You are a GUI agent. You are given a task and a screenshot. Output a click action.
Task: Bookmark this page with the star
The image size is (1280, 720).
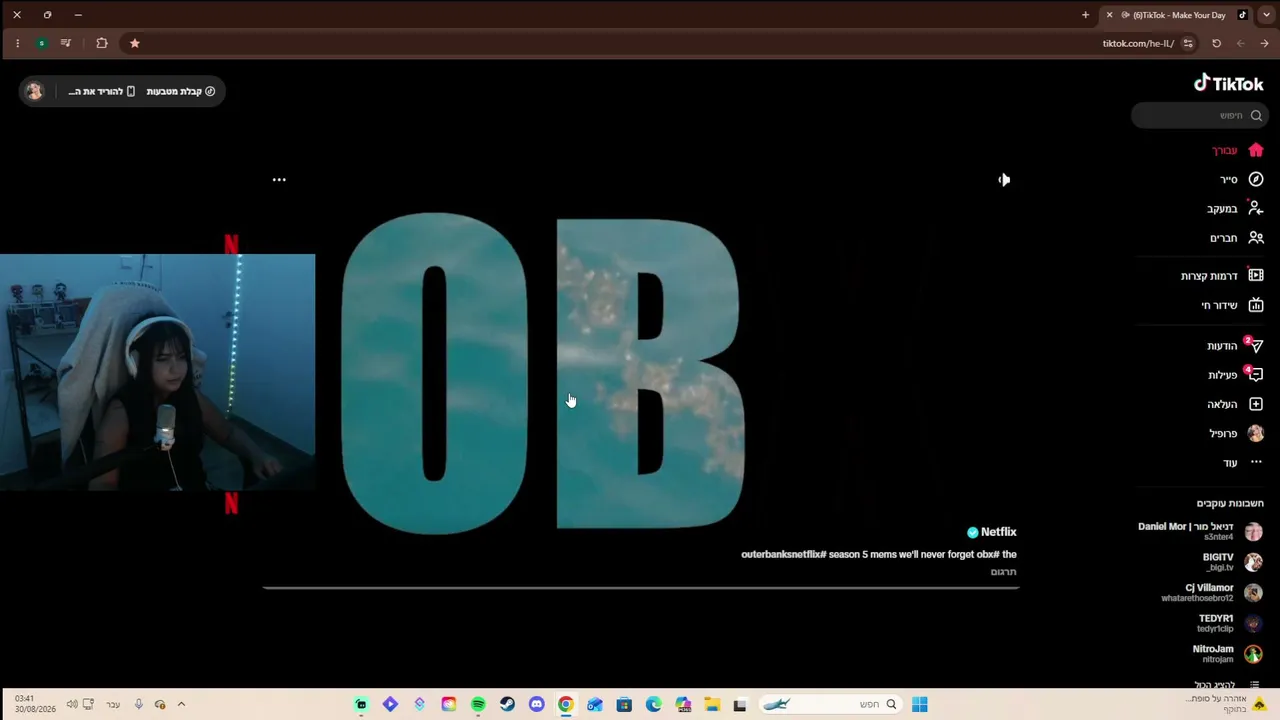pyautogui.click(x=134, y=43)
